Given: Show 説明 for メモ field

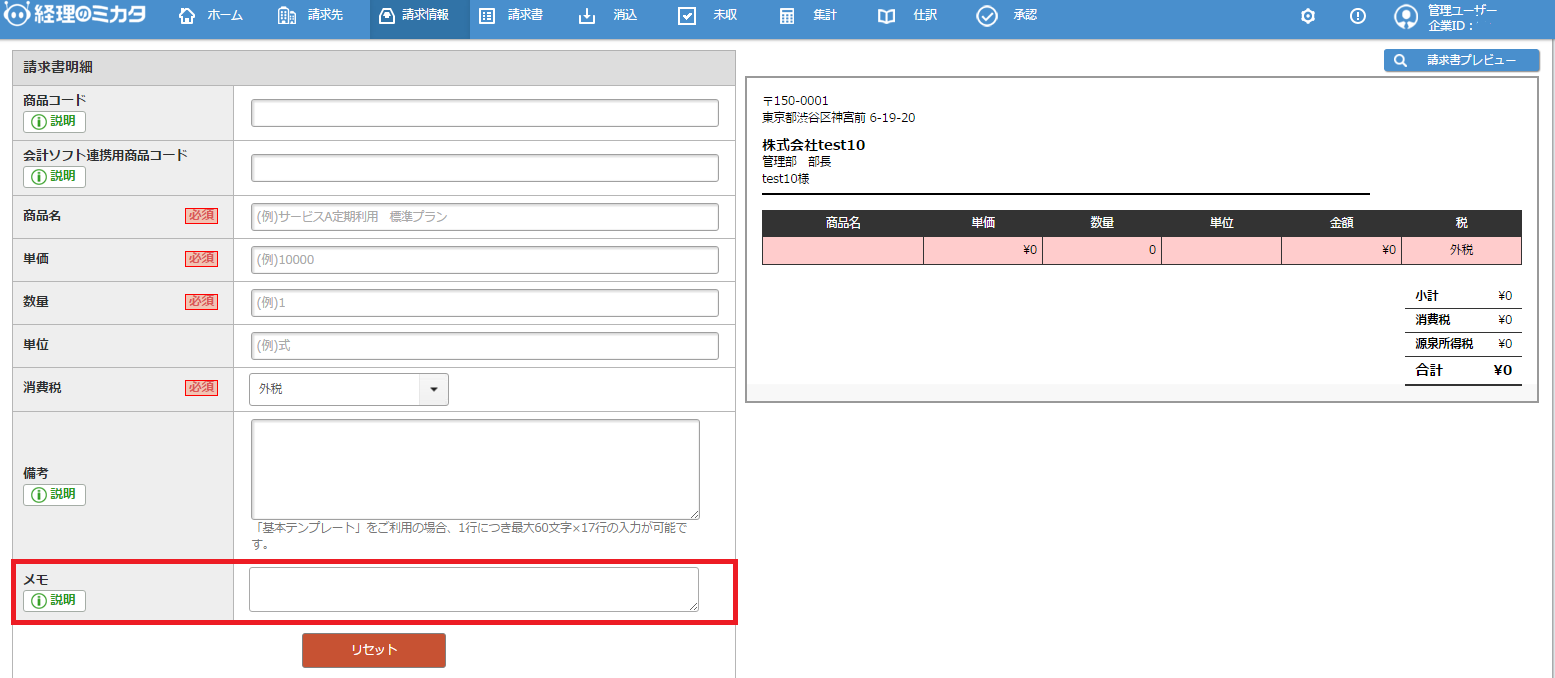Looking at the screenshot, I should [55, 601].
